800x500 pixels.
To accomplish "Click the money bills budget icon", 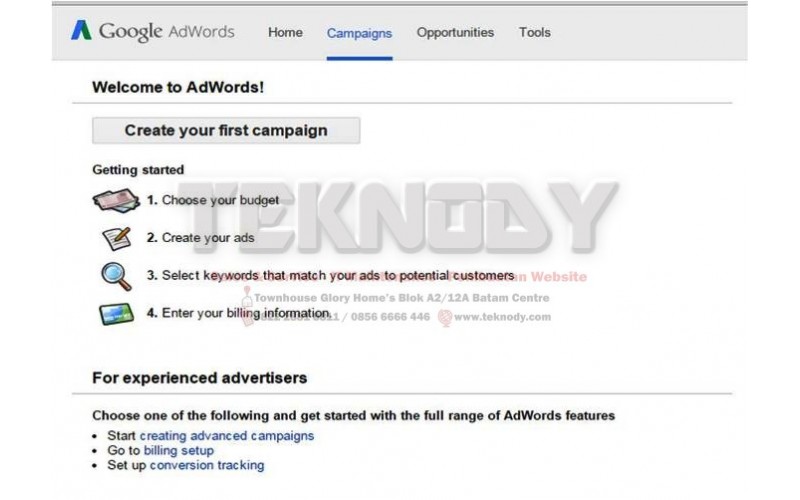I will click(116, 201).
